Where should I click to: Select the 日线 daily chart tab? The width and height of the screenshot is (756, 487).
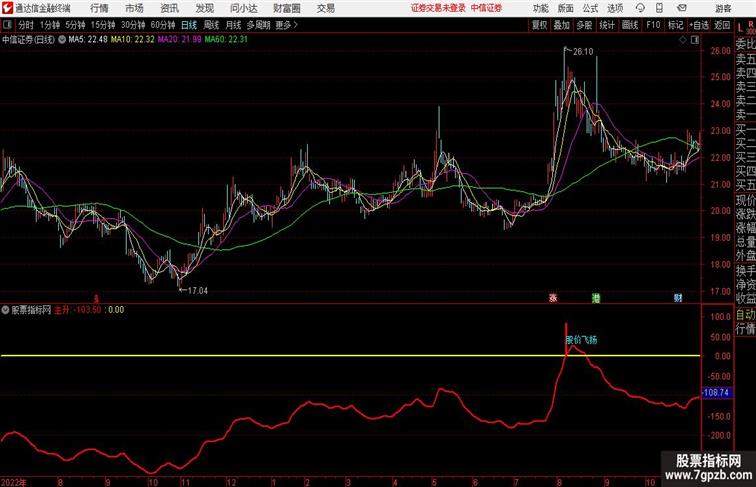189,25
